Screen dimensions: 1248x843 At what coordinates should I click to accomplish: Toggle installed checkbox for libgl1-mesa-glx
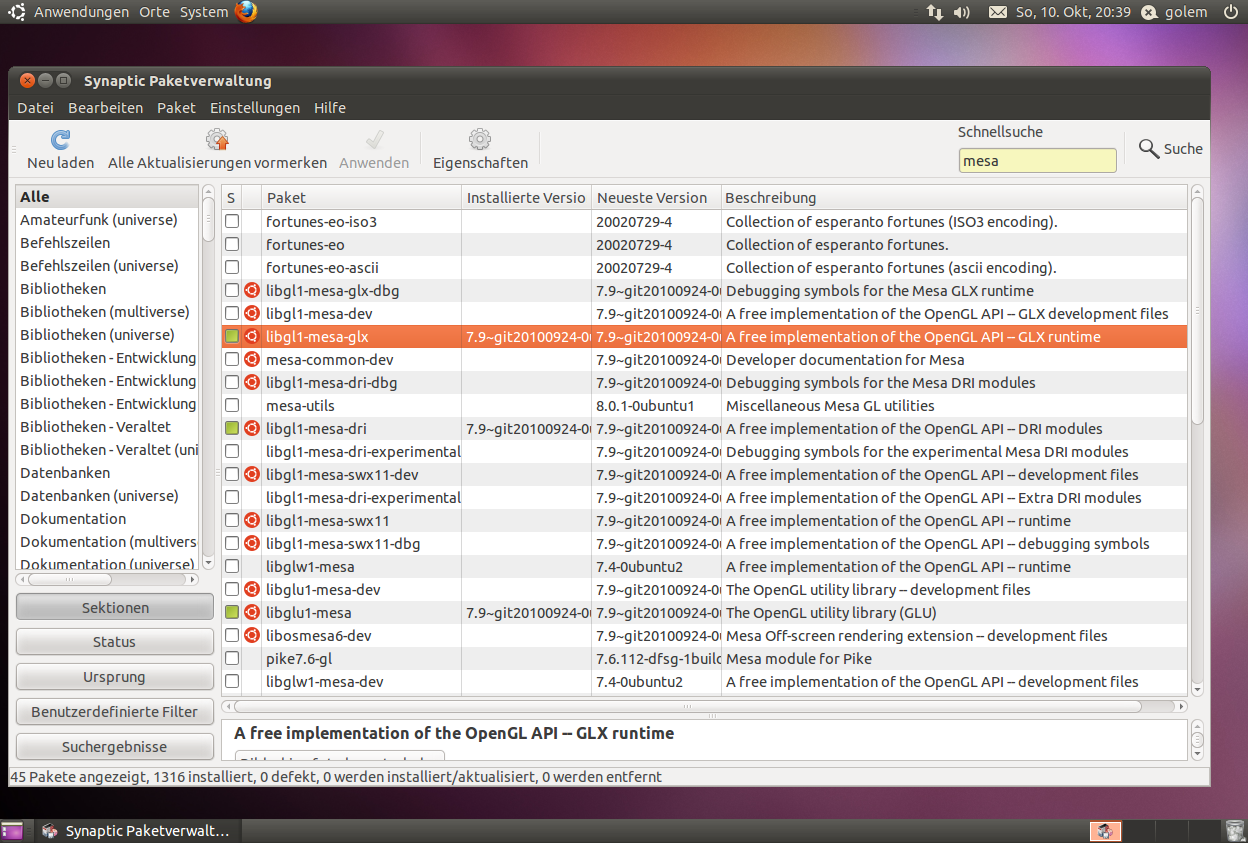[x=232, y=336]
